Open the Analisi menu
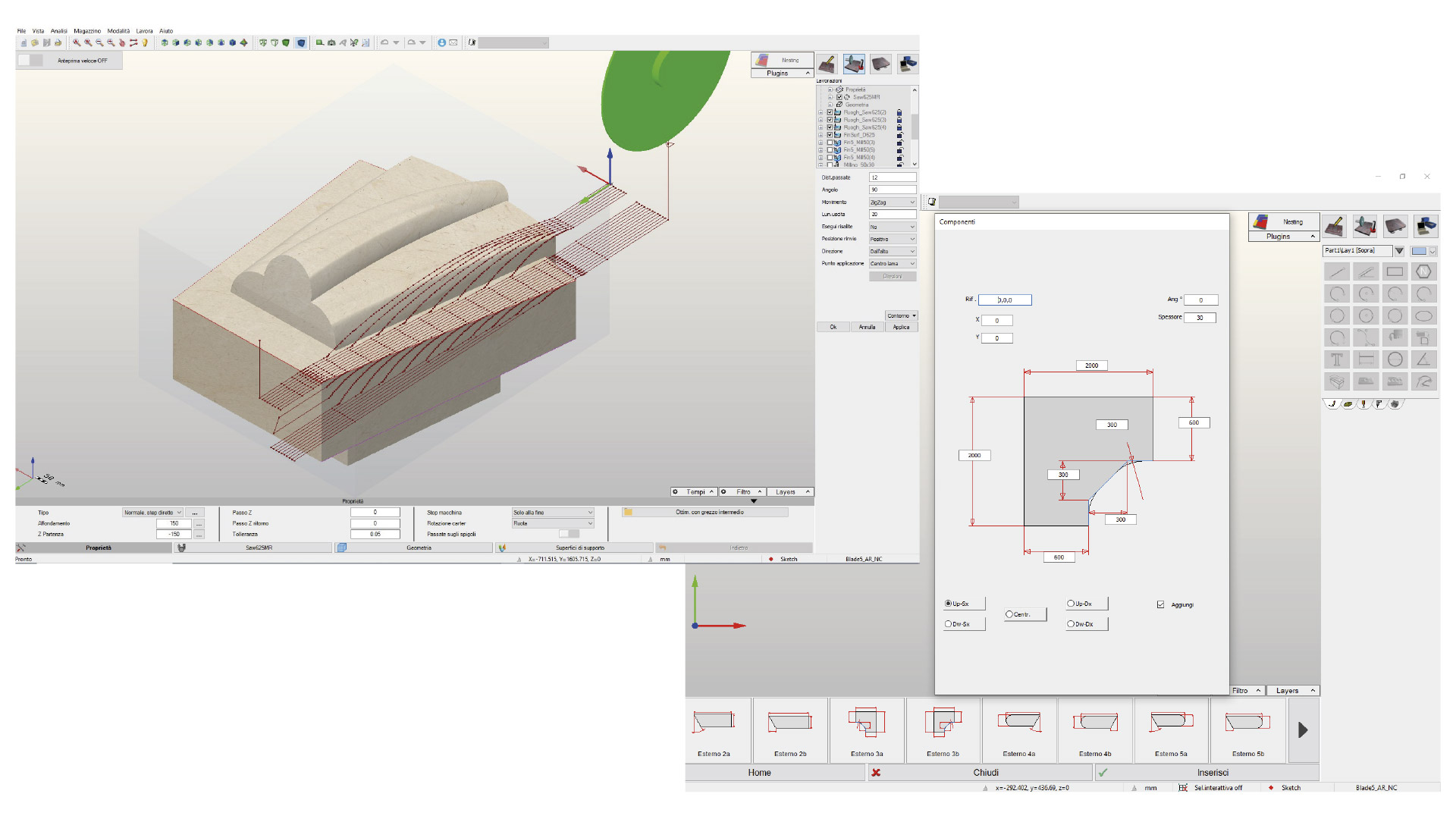 pyautogui.click(x=59, y=31)
